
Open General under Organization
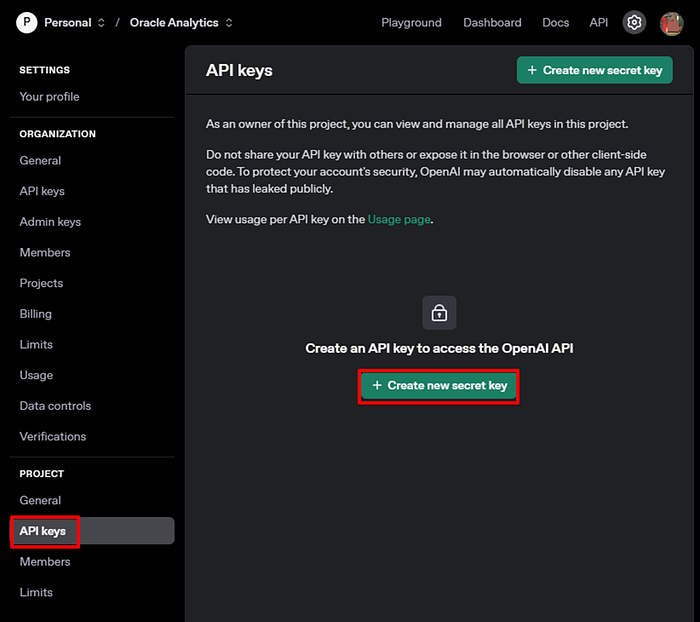pos(40,160)
